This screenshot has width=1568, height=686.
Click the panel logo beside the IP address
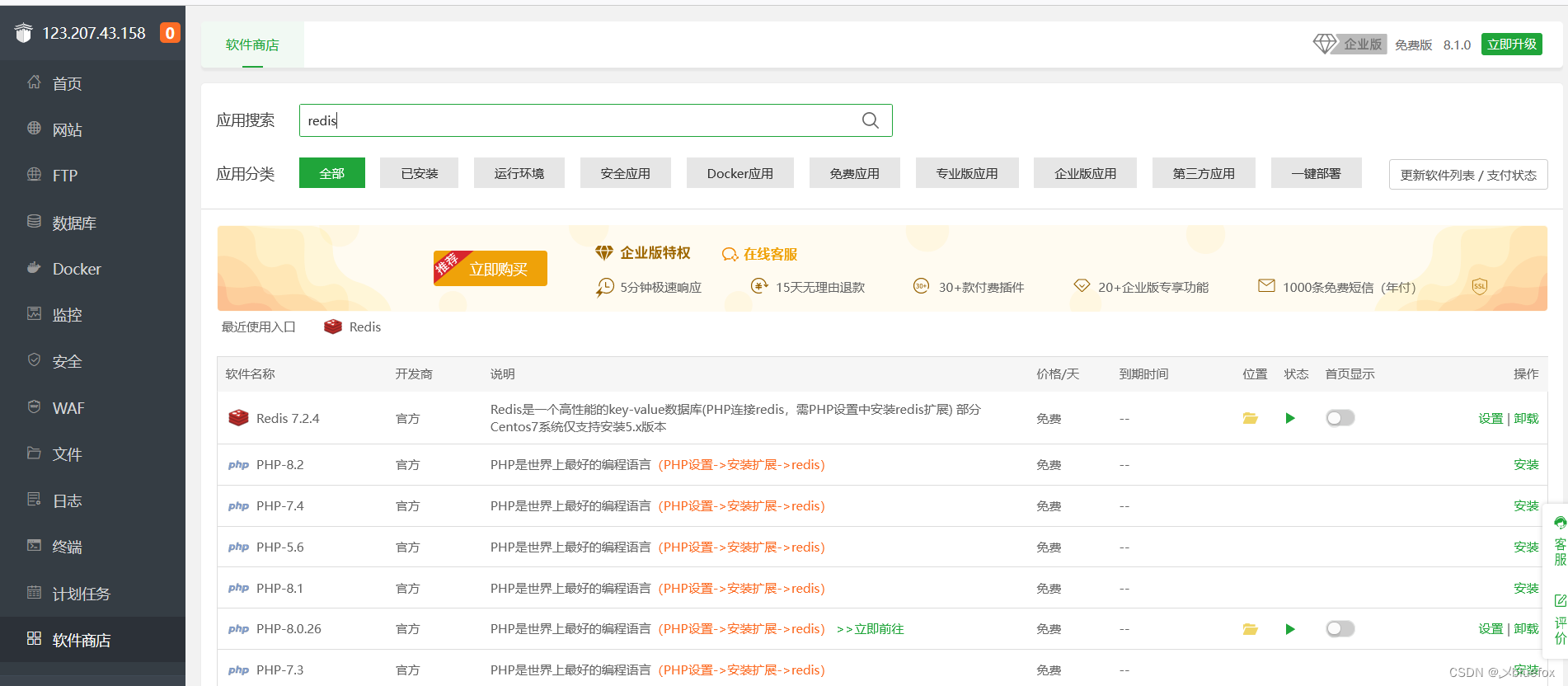pyautogui.click(x=24, y=32)
